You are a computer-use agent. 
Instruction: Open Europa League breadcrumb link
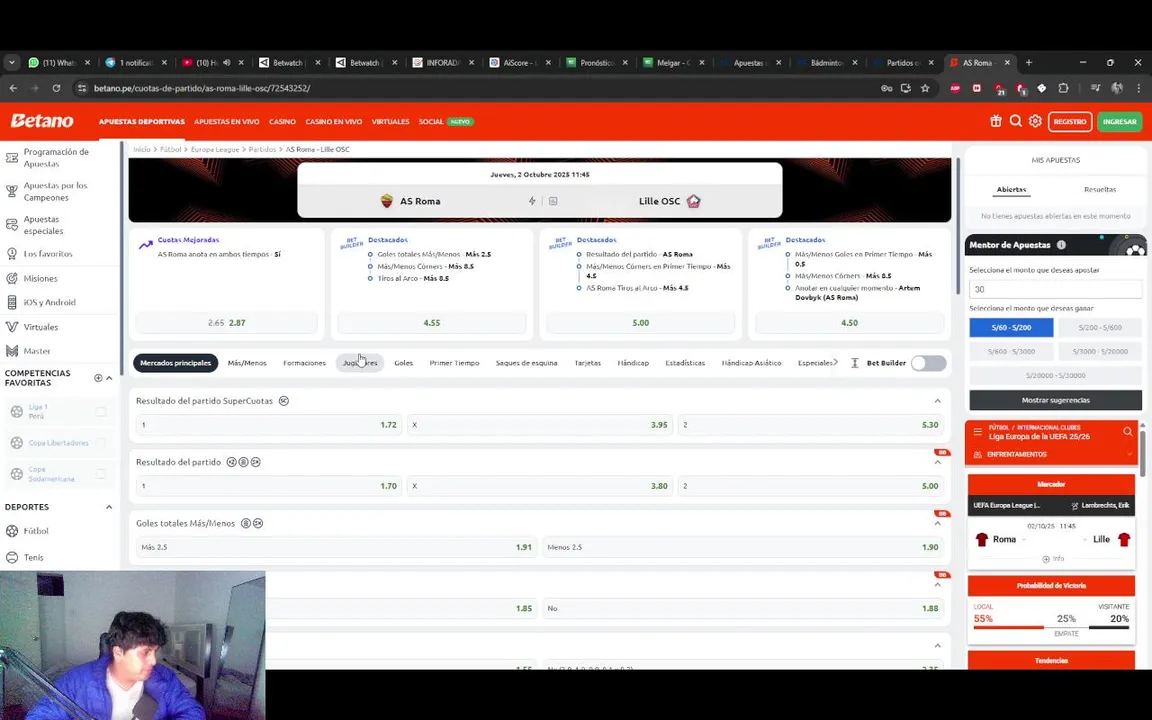(215, 149)
